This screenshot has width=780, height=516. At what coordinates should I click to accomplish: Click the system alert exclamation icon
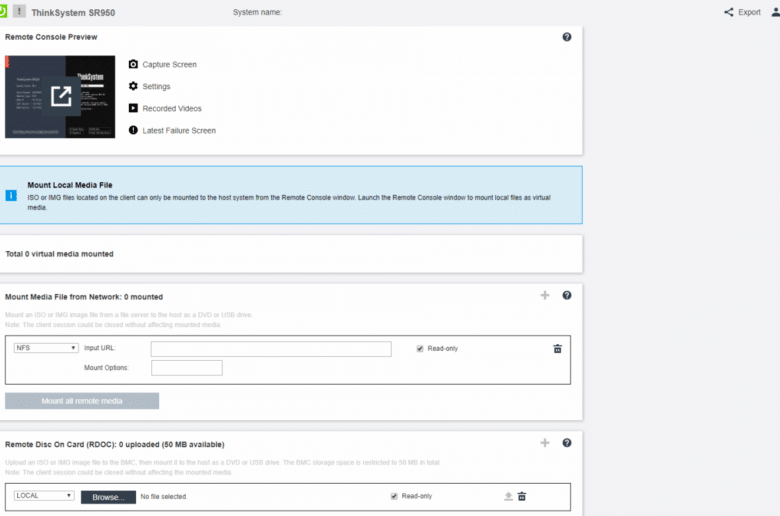click(19, 11)
